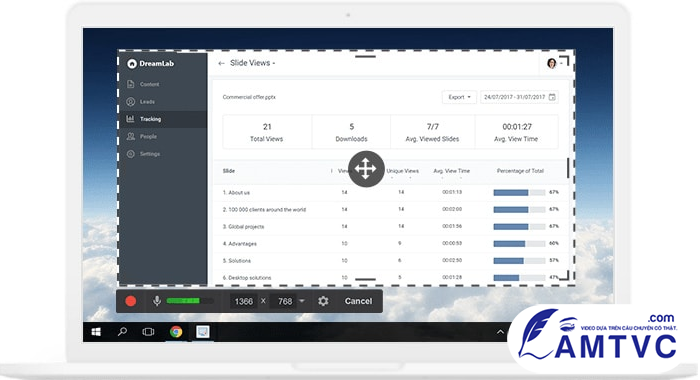Viewport: 700px width, 380px height.
Task: Click the sidebar Settings gear icon
Action: click(130, 154)
